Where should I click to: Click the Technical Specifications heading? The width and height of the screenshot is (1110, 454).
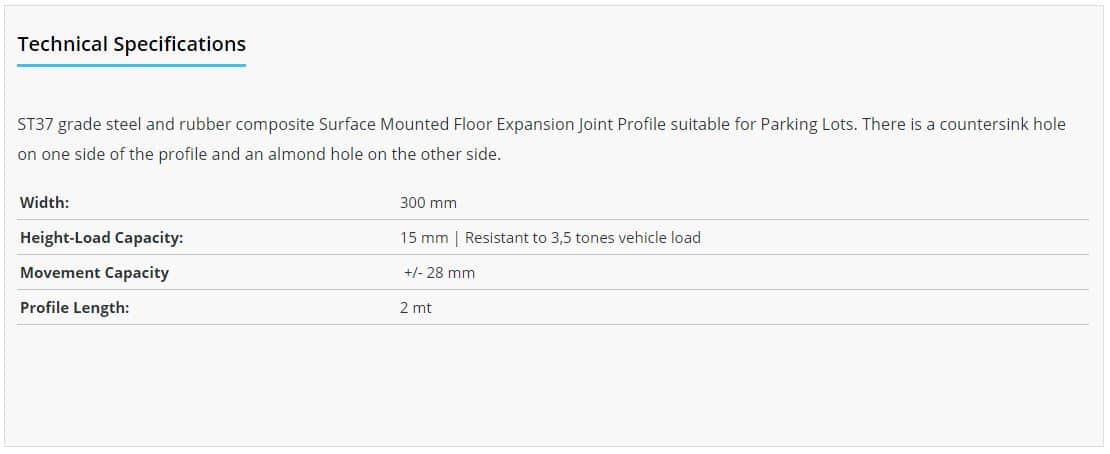[132, 44]
